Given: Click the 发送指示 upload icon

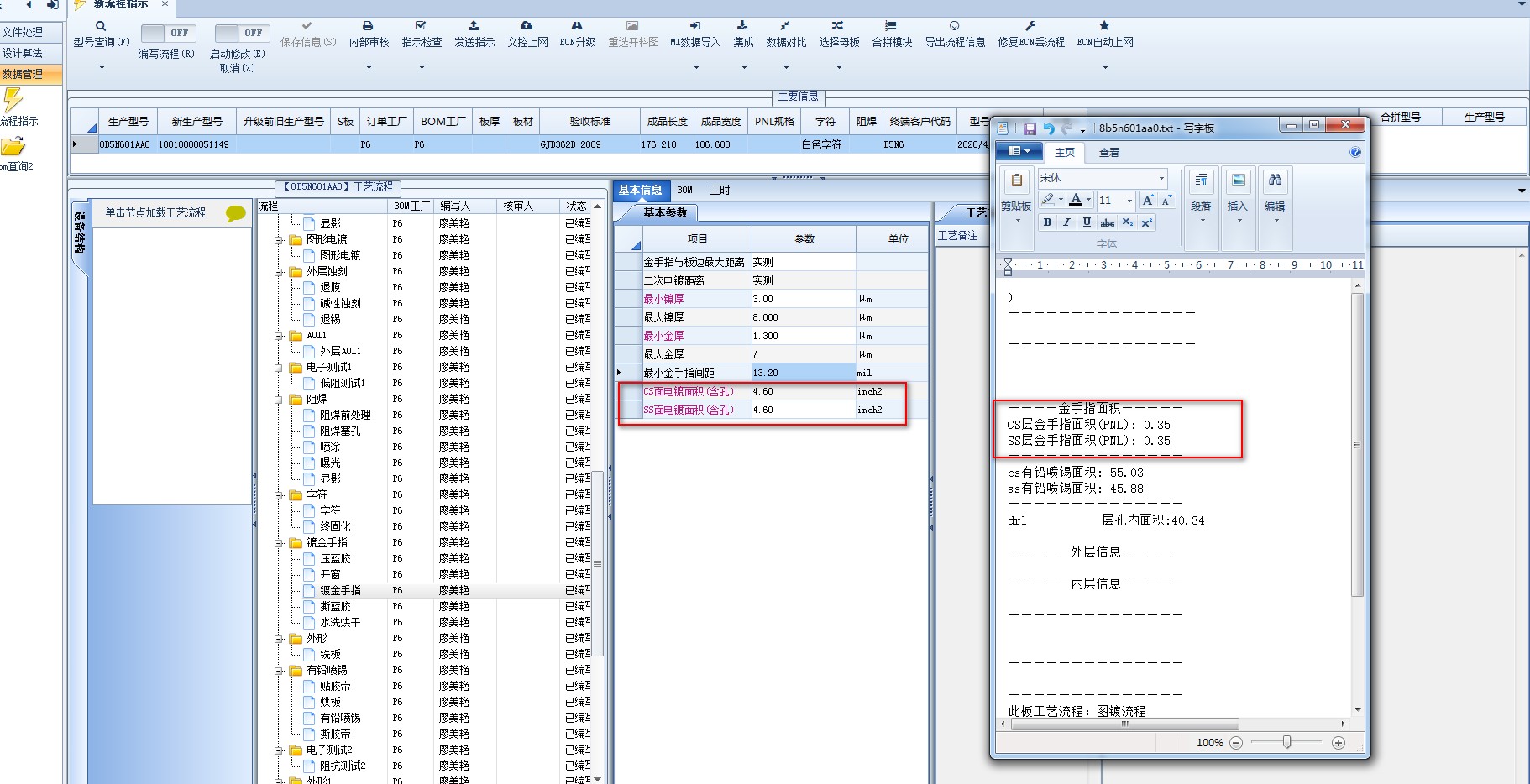Looking at the screenshot, I should 474,26.
